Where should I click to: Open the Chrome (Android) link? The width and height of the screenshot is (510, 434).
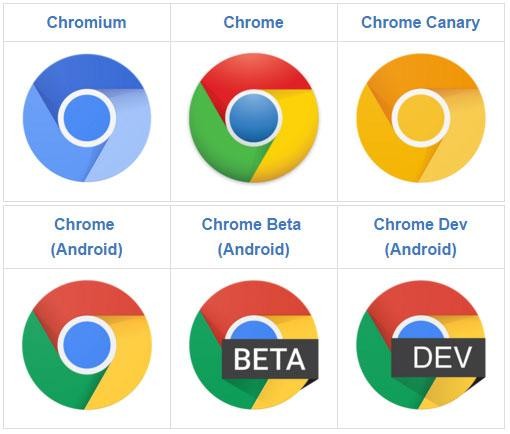click(85, 237)
